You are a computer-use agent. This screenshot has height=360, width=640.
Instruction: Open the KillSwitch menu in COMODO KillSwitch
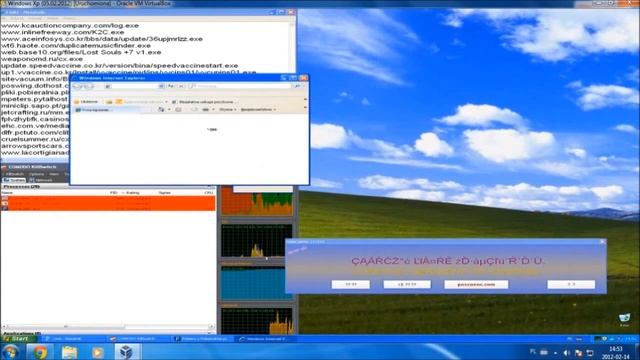[16, 174]
